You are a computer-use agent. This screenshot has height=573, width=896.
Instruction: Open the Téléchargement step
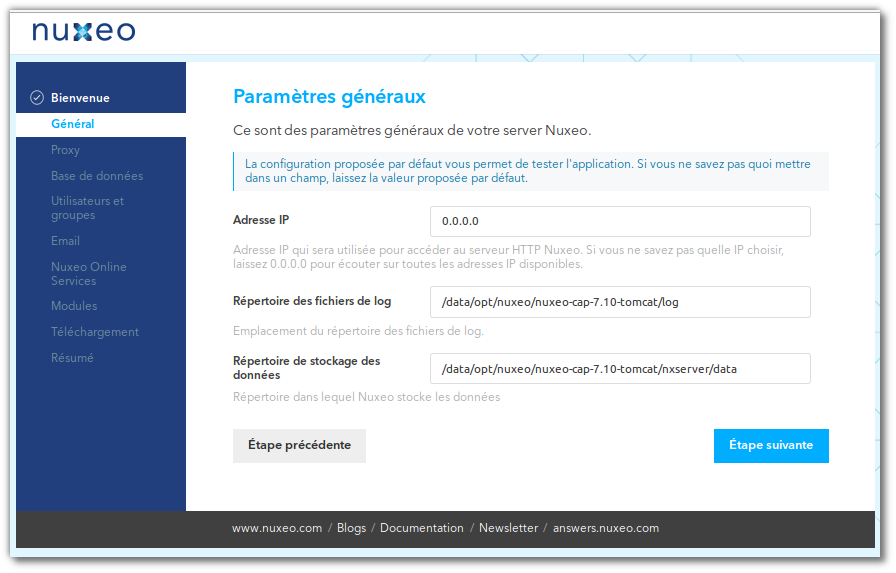point(95,332)
